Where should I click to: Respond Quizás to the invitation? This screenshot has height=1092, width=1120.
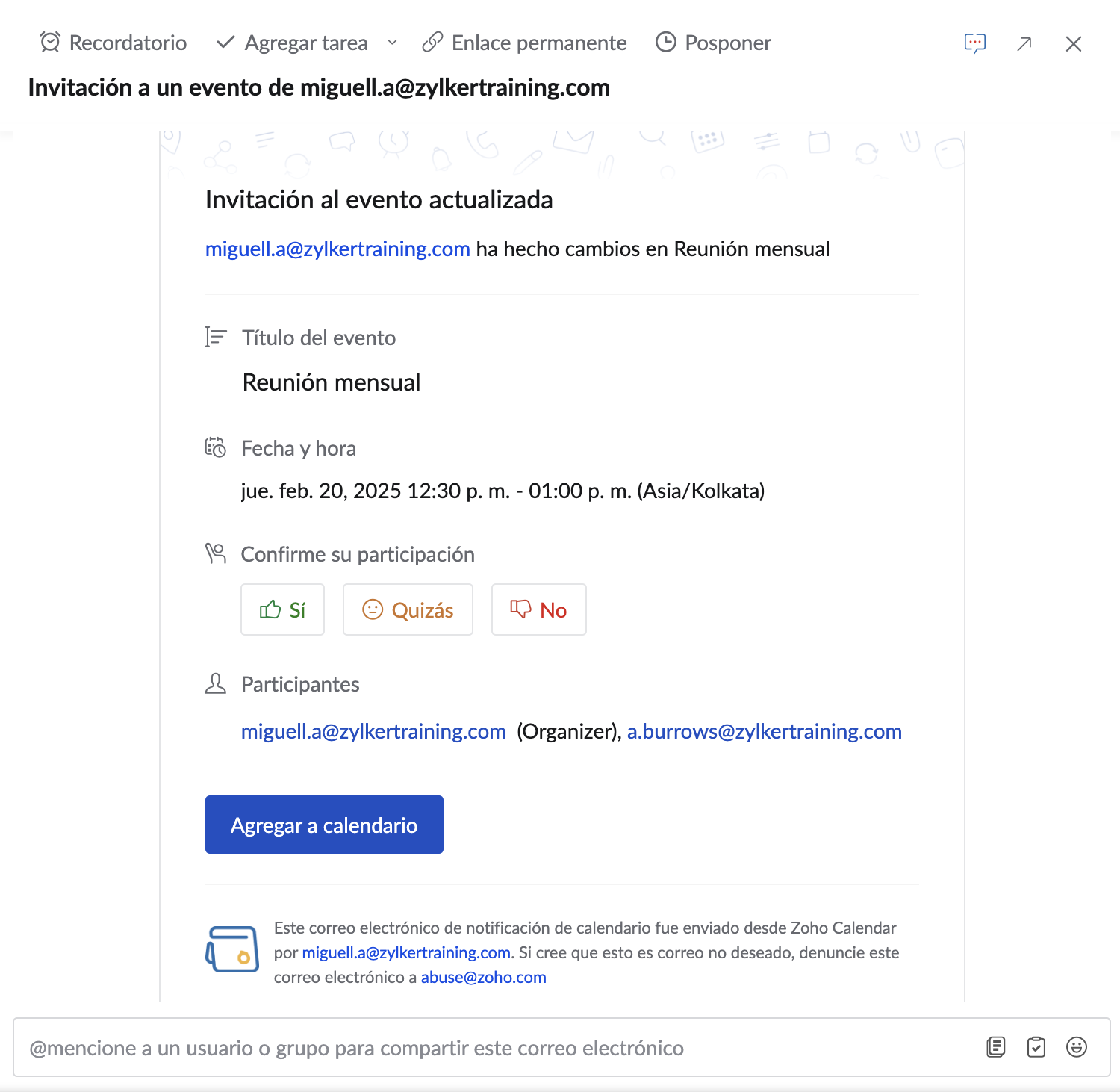tap(408, 609)
